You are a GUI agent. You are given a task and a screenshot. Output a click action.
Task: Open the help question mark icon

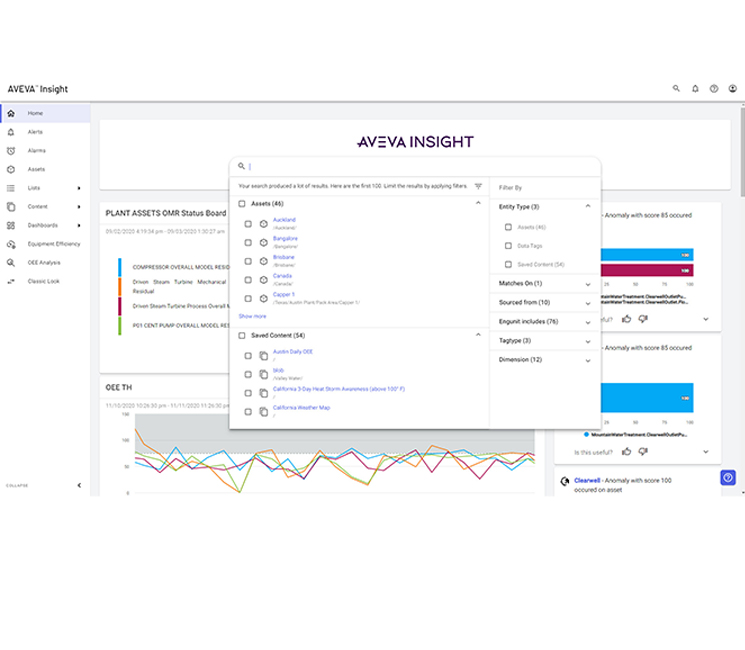coord(714,89)
